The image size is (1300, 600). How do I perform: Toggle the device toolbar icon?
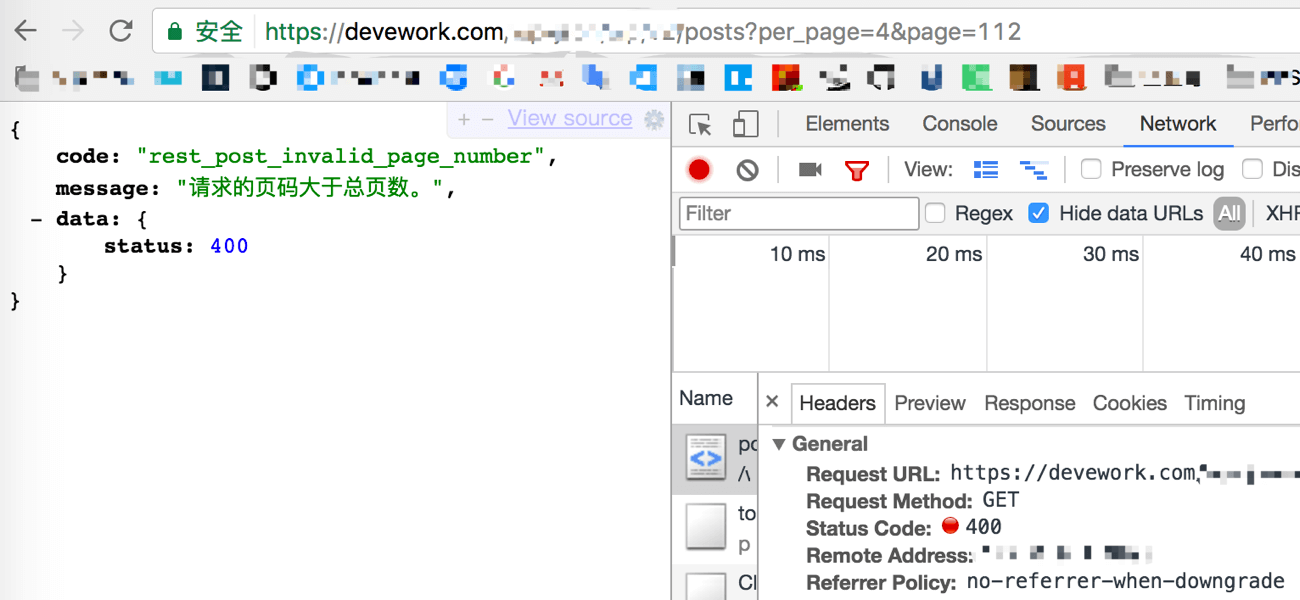coord(745,125)
